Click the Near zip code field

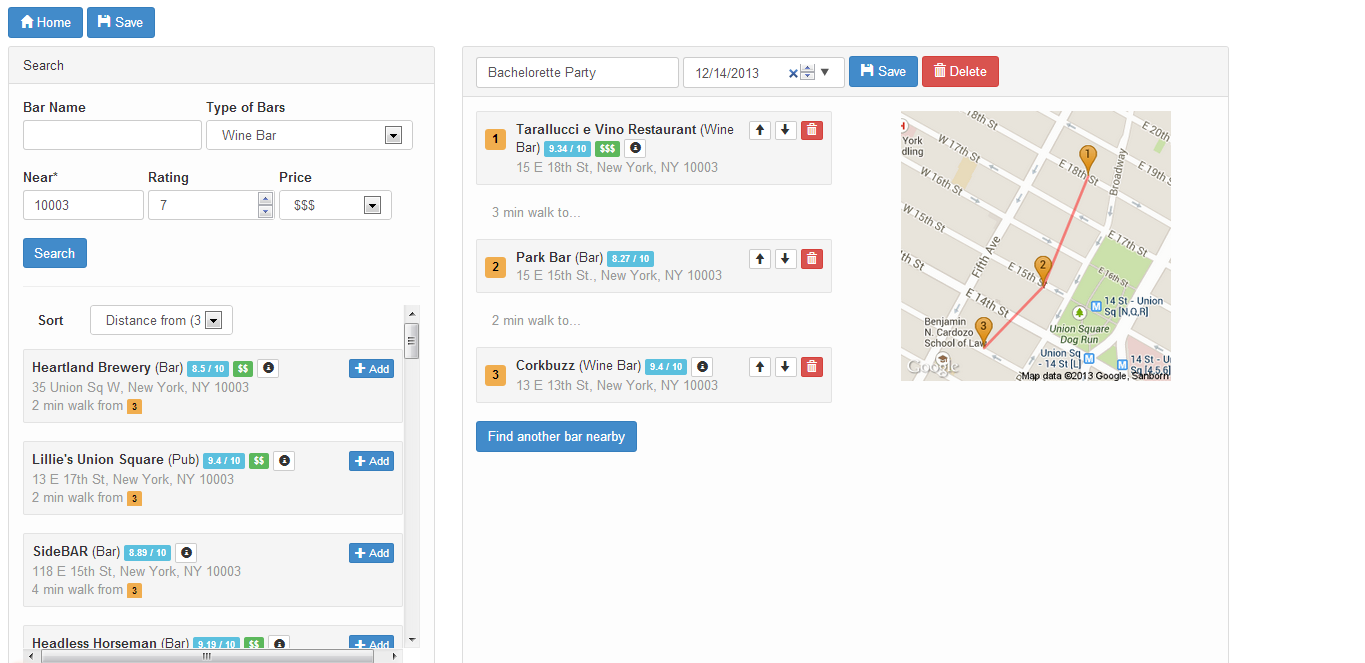83,205
